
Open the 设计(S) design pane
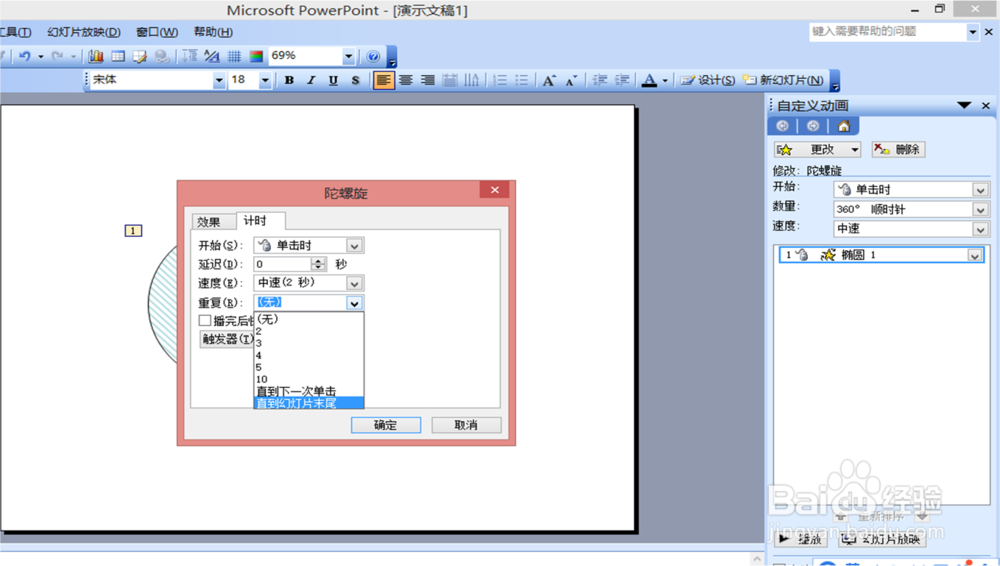(x=707, y=80)
